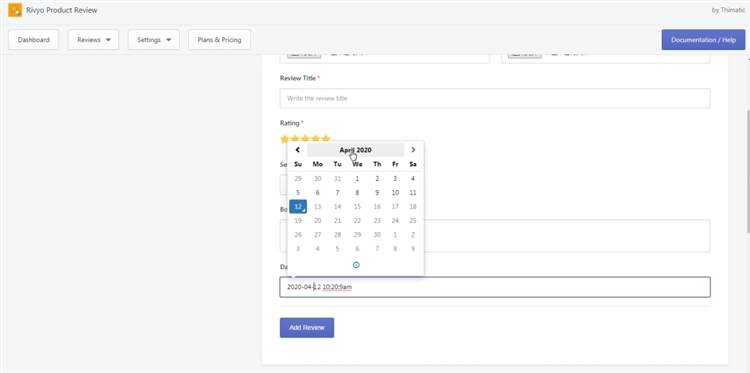Click the date input field

pos(495,287)
